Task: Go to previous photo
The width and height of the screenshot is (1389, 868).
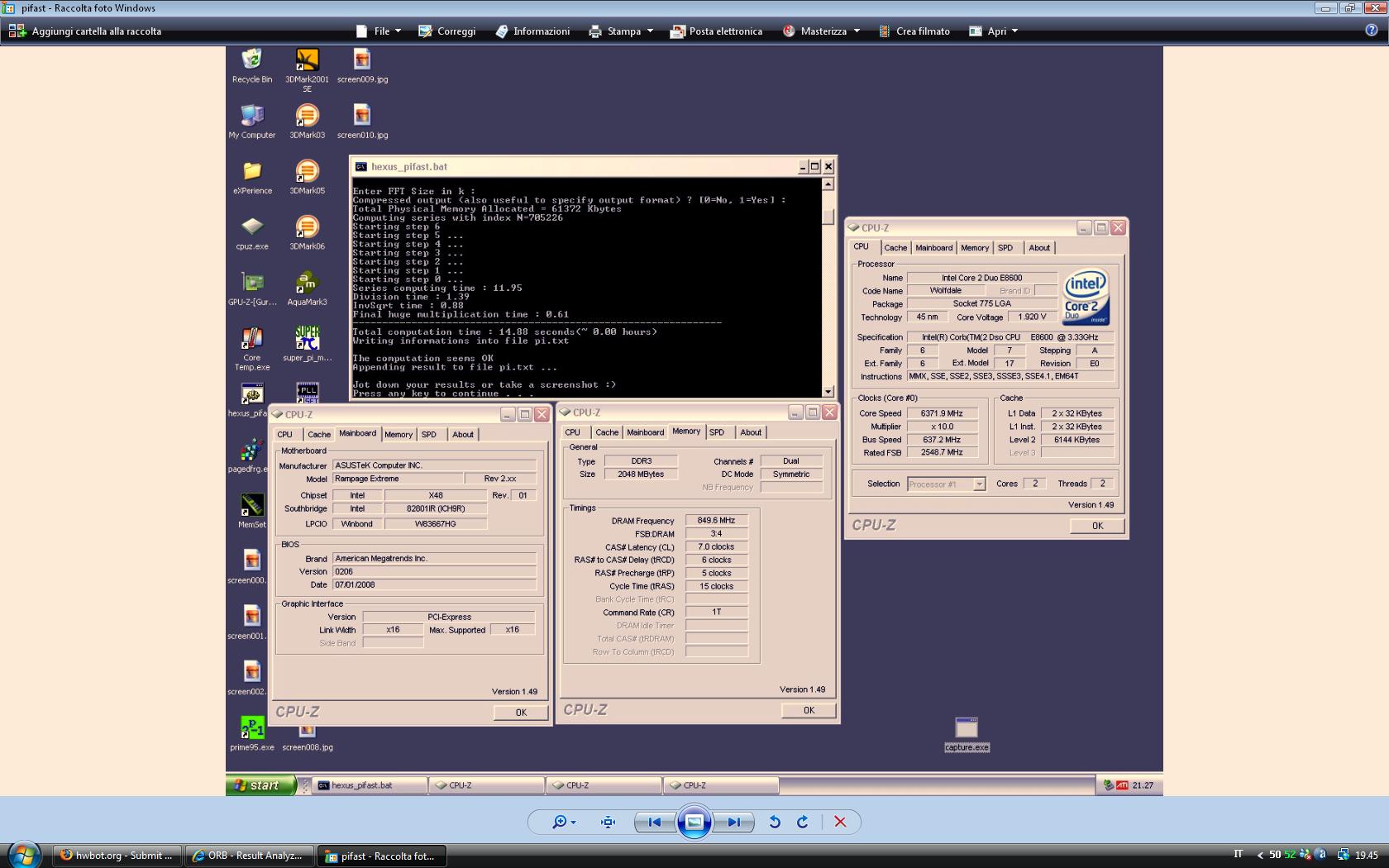Action: [x=654, y=822]
